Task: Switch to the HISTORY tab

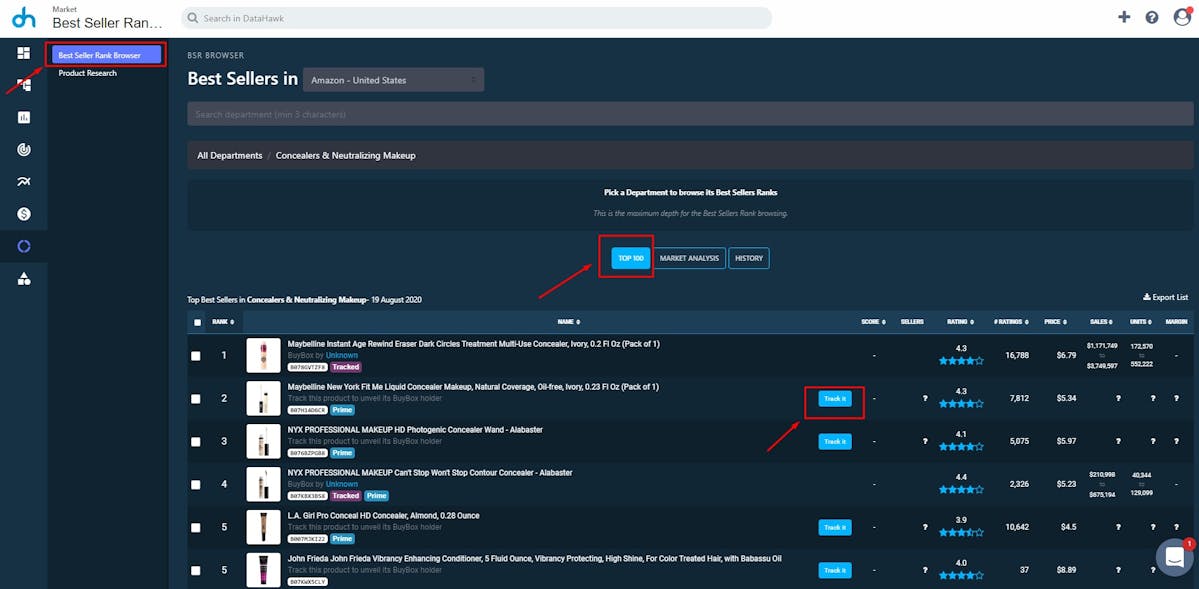Action: tap(749, 258)
